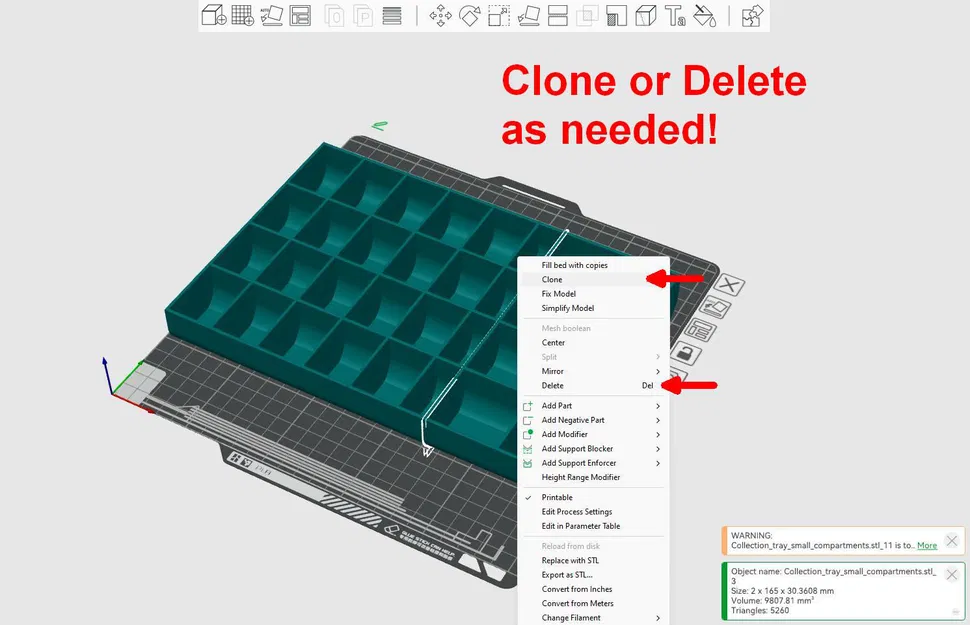970x625 pixels.
Task: Open the Supports Painting tool
Action: [x=616, y=15]
